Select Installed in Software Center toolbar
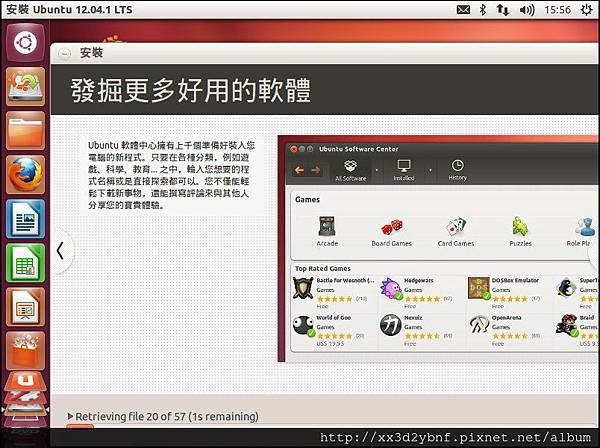This screenshot has width=600, height=448. 404,171
